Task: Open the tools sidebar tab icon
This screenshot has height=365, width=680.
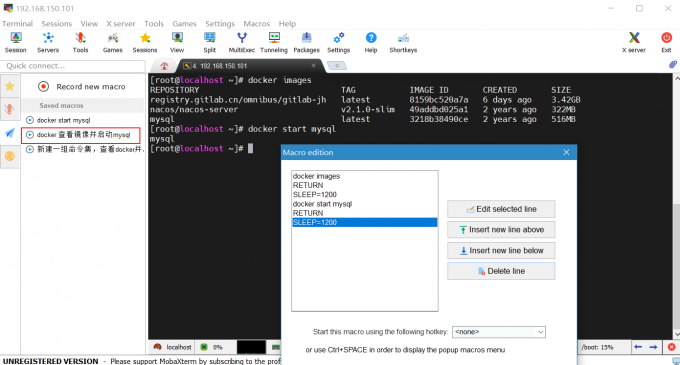Action: click(x=10, y=109)
